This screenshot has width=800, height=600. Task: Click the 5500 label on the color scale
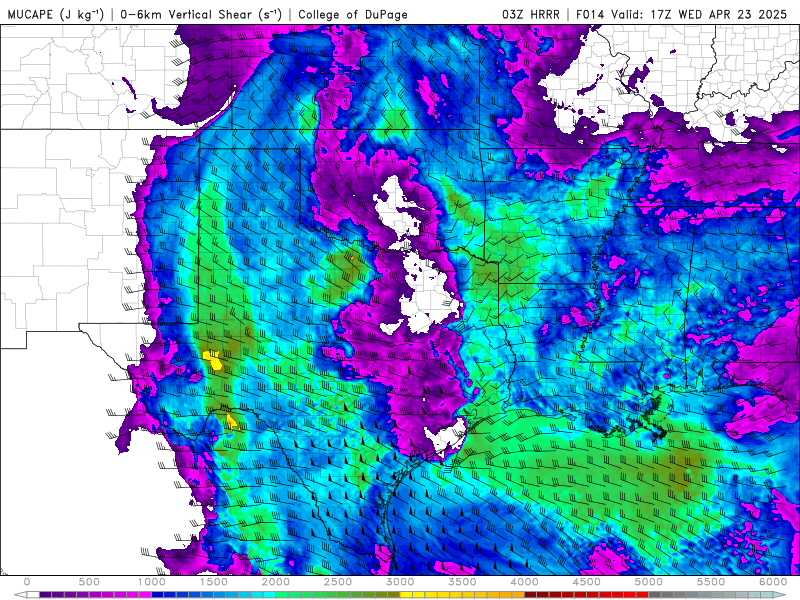[711, 582]
